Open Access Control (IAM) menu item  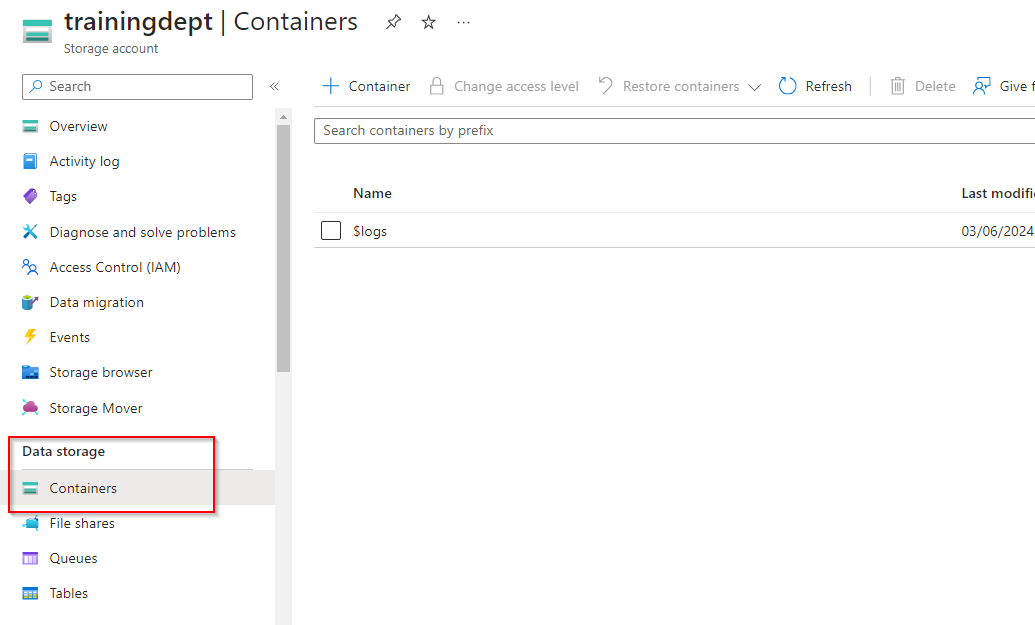pyautogui.click(x=114, y=267)
